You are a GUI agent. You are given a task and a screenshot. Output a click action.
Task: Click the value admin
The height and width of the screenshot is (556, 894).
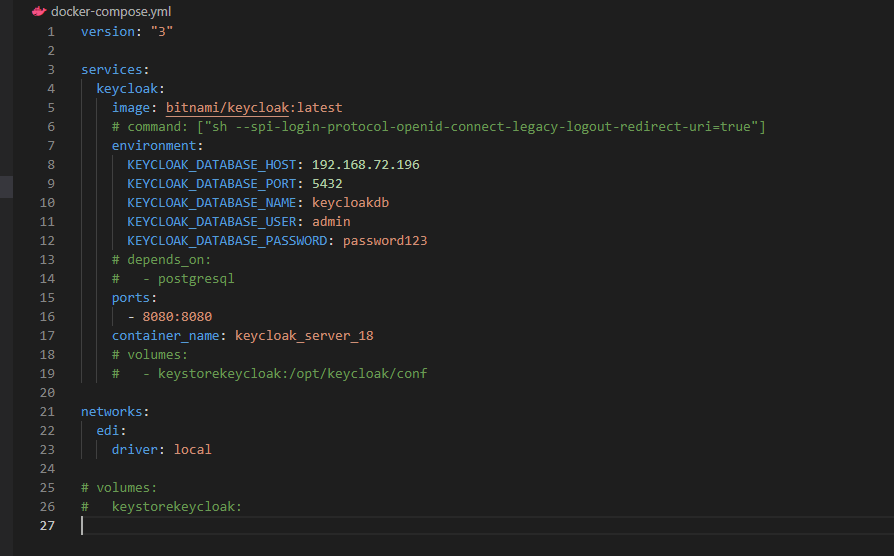pos(331,221)
